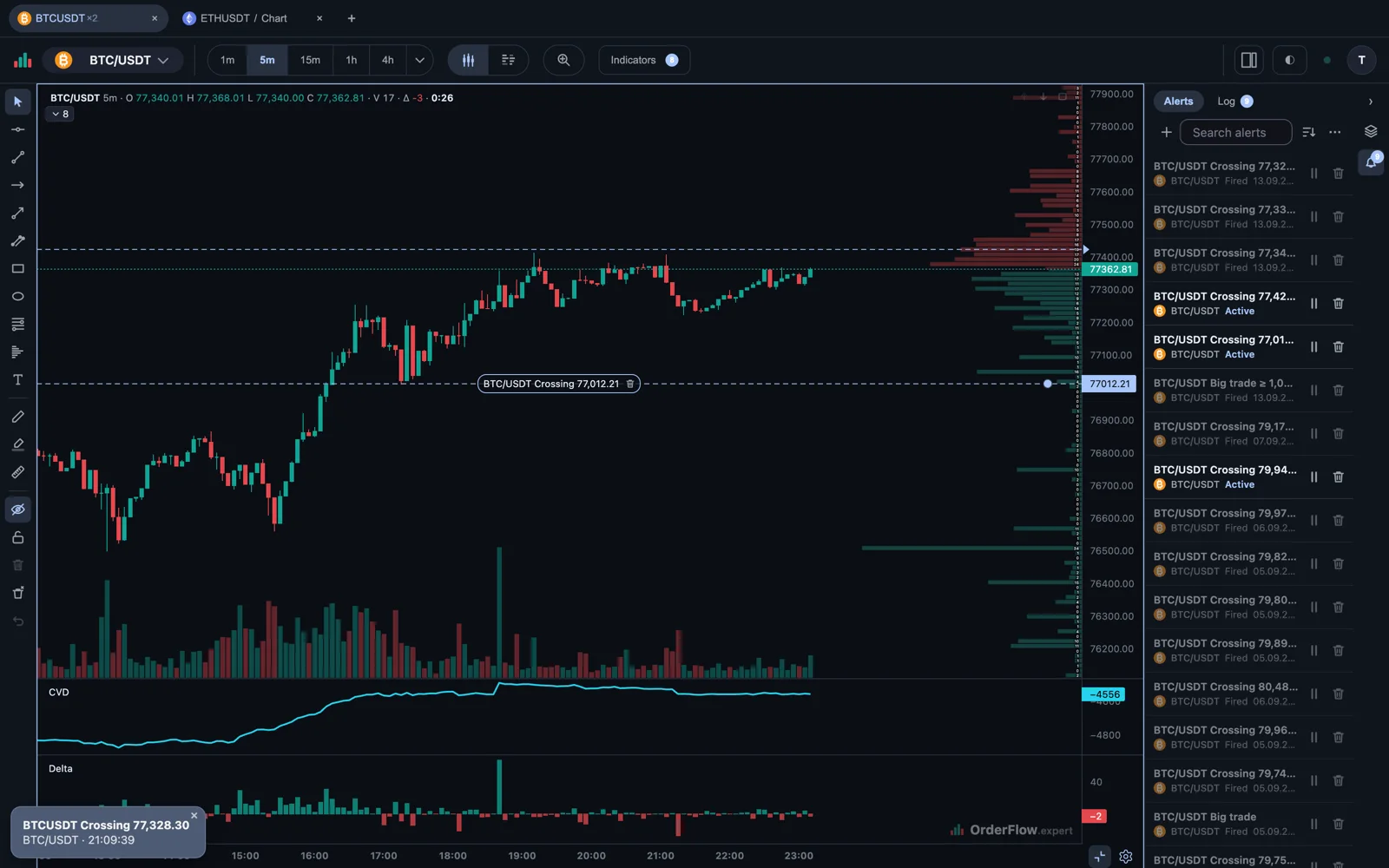The image size is (1389, 868).
Task: Open the alerts more options menu
Action: (1335, 132)
